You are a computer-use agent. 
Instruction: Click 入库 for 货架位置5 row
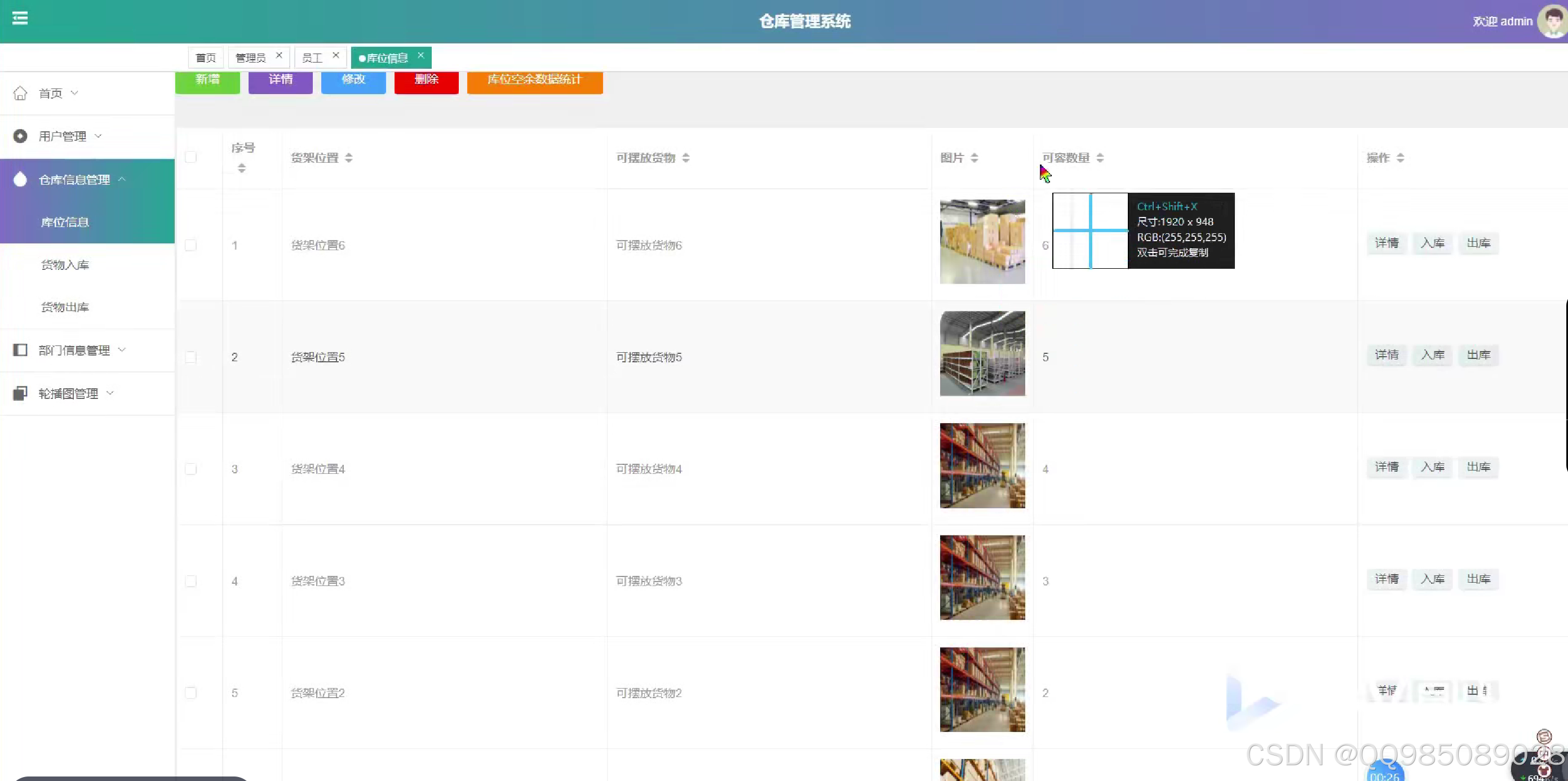1432,355
